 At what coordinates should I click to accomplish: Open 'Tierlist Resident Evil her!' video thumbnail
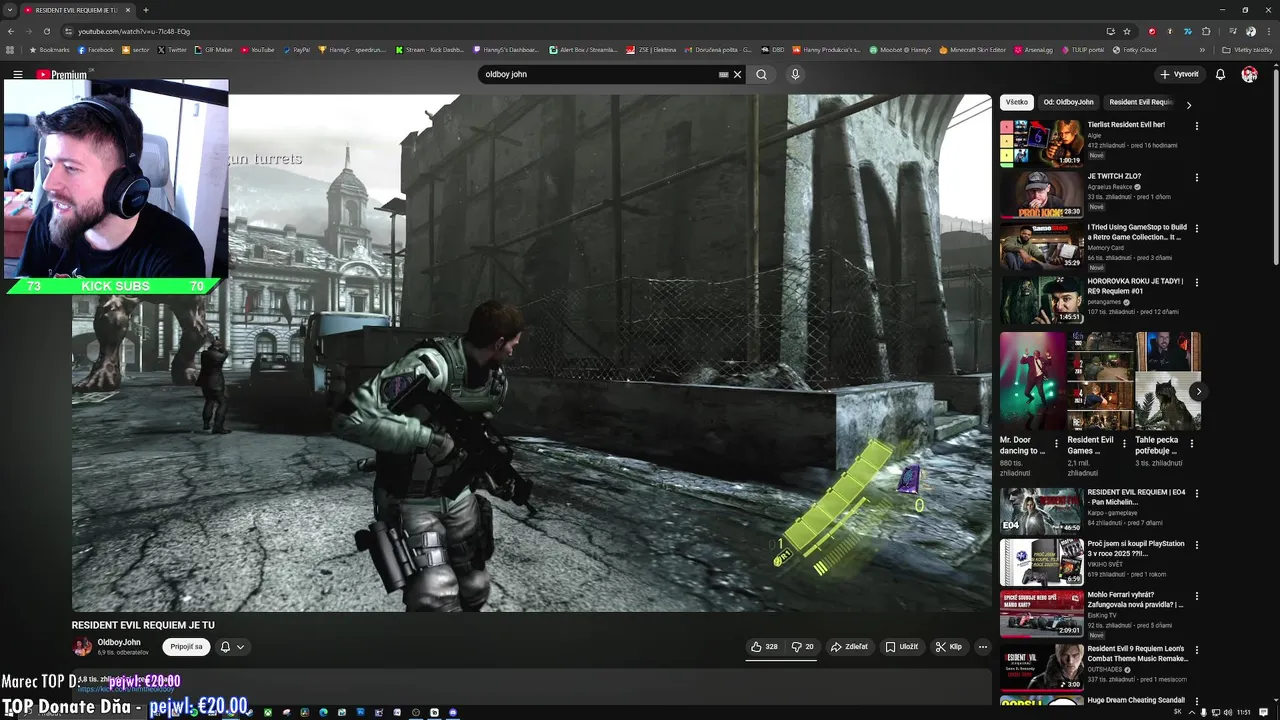1041,143
